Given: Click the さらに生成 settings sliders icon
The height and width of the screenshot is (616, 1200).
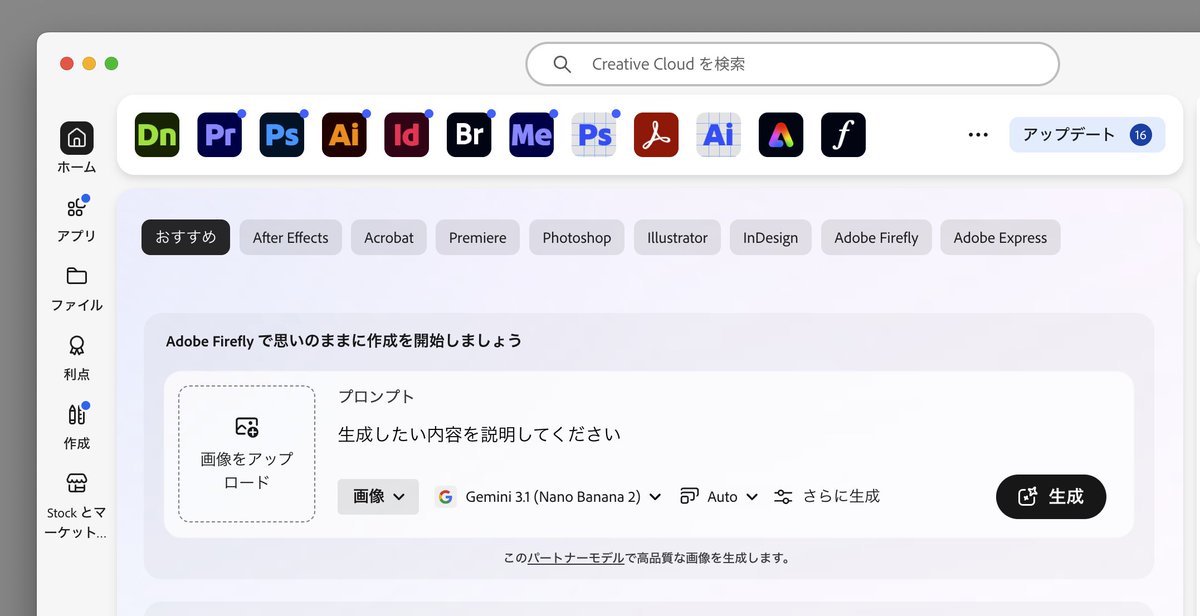Looking at the screenshot, I should click(x=783, y=497).
